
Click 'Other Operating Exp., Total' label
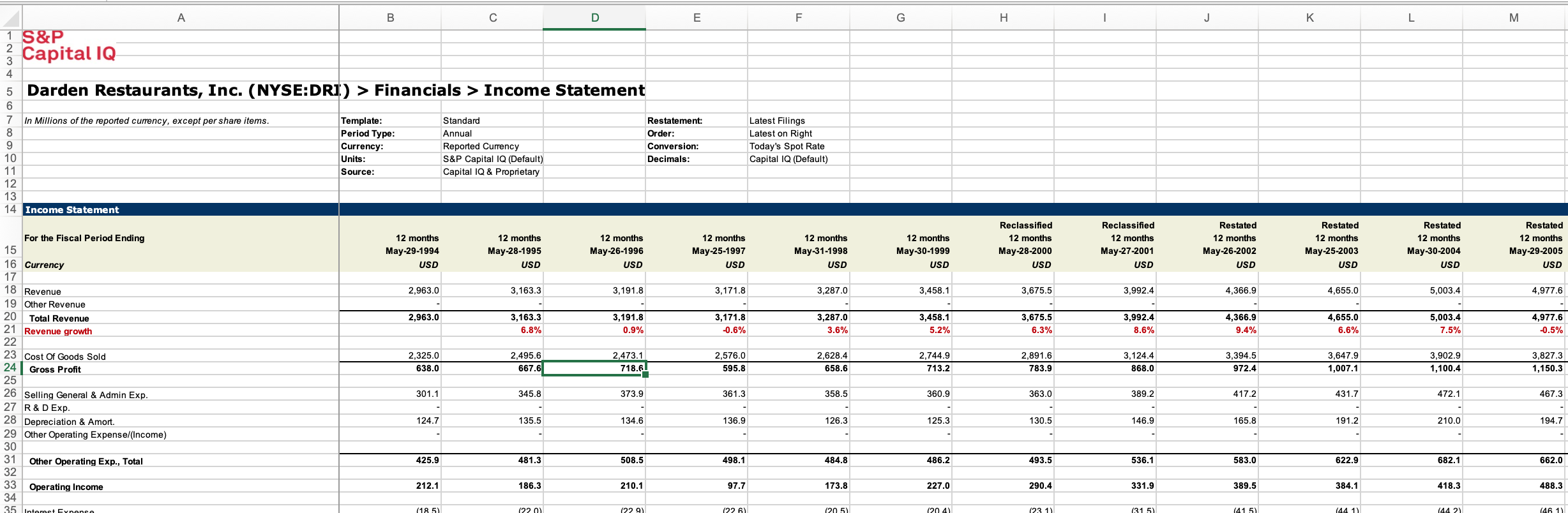tap(86, 461)
